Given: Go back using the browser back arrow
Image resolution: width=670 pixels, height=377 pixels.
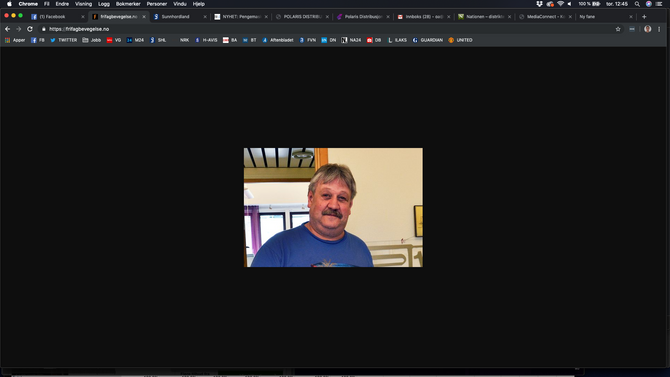Looking at the screenshot, I should (7, 29).
